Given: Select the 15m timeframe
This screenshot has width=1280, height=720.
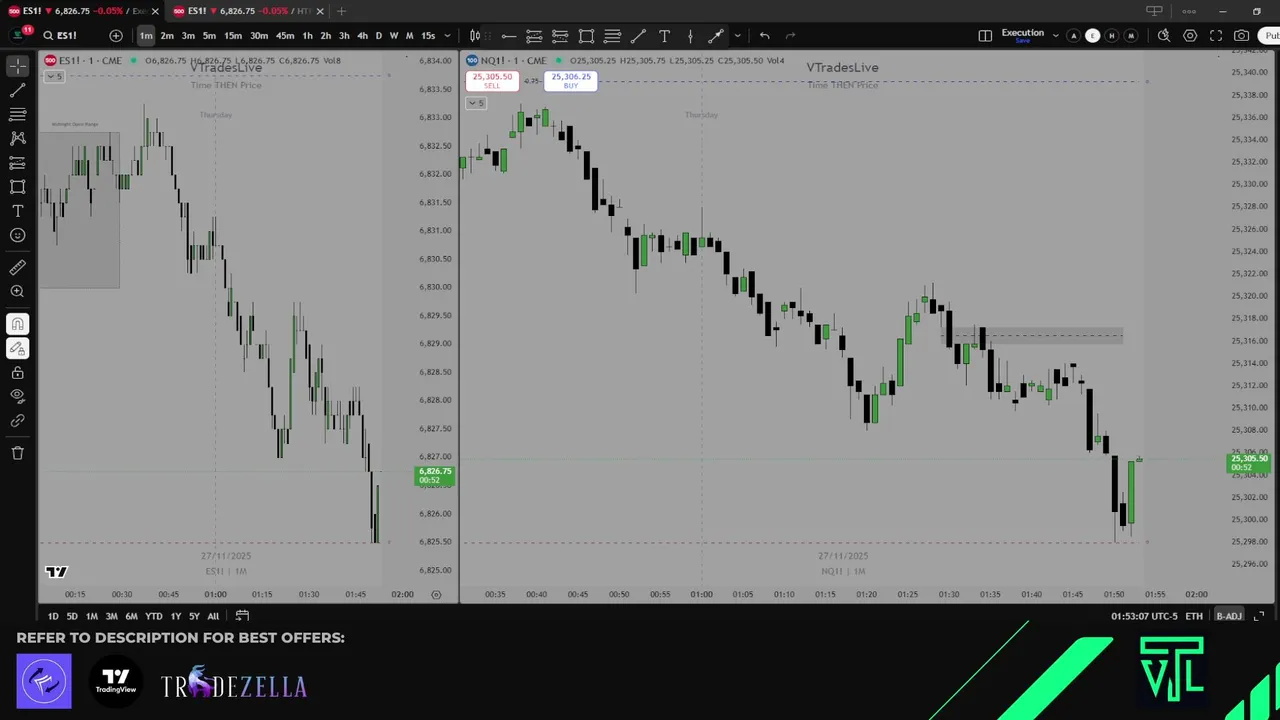Looking at the screenshot, I should [232, 35].
